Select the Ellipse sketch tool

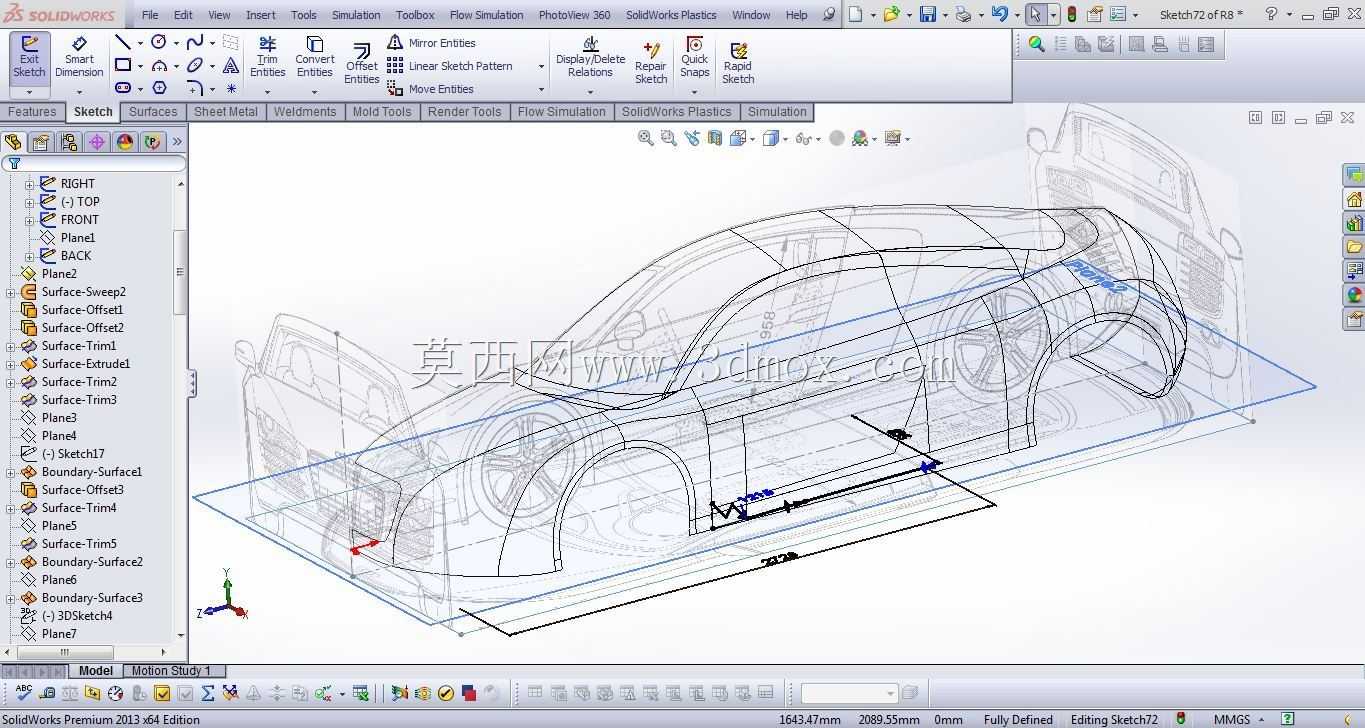(195, 65)
